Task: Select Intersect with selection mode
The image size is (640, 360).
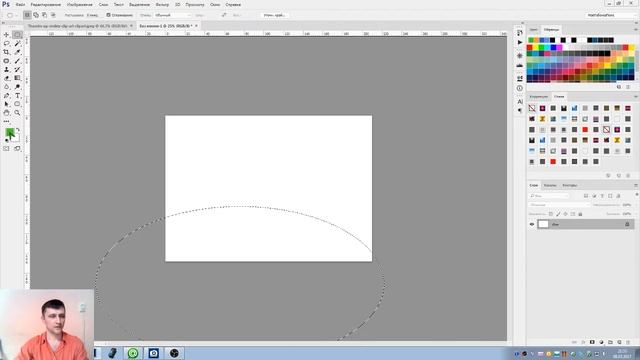Action: [x=53, y=15]
